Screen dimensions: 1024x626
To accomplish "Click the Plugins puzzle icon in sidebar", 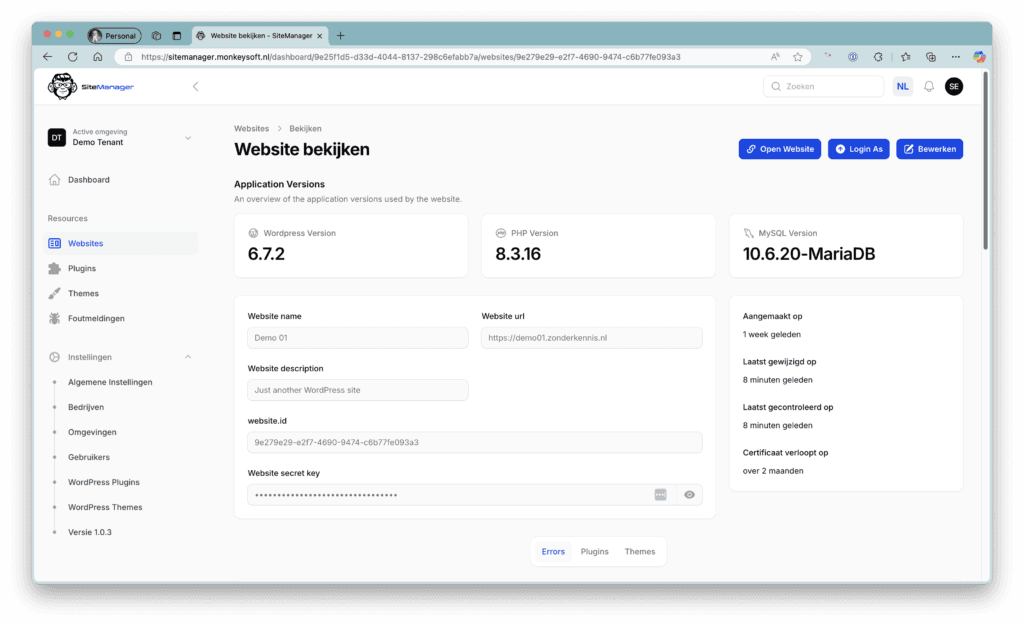I will (55, 269).
